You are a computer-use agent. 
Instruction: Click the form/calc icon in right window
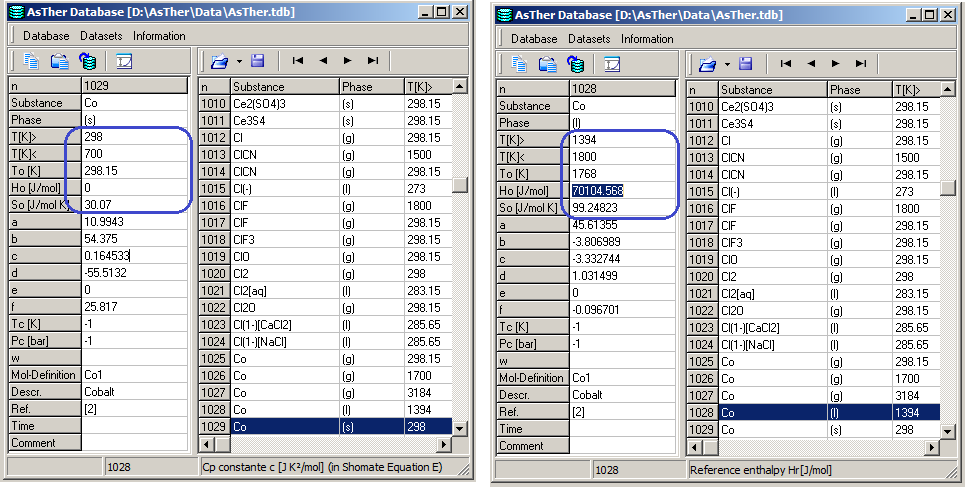612,64
